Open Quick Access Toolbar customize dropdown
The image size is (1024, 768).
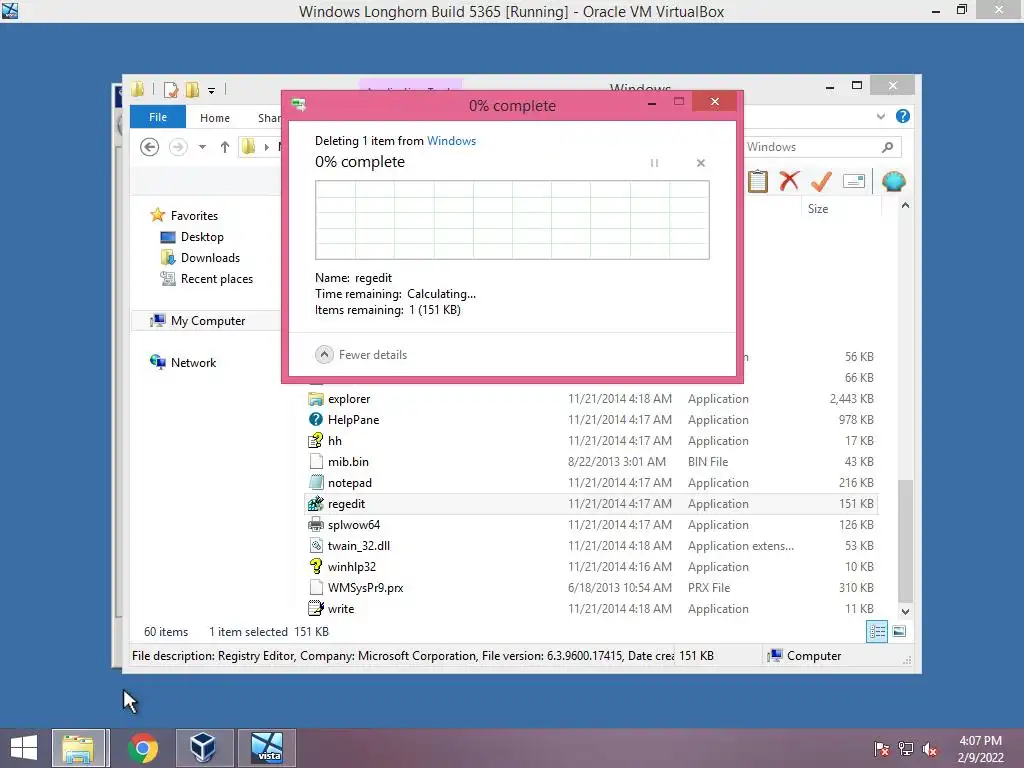click(212, 91)
